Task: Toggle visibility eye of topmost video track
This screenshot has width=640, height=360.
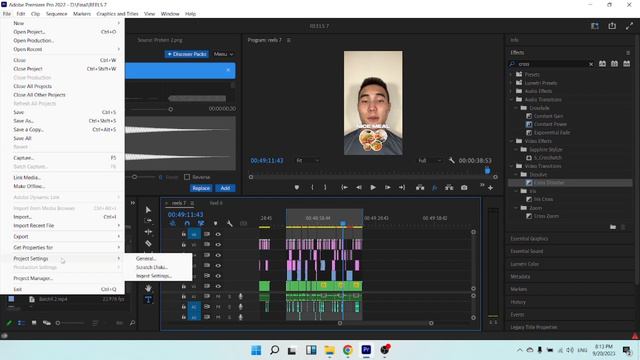Action: click(x=218, y=234)
